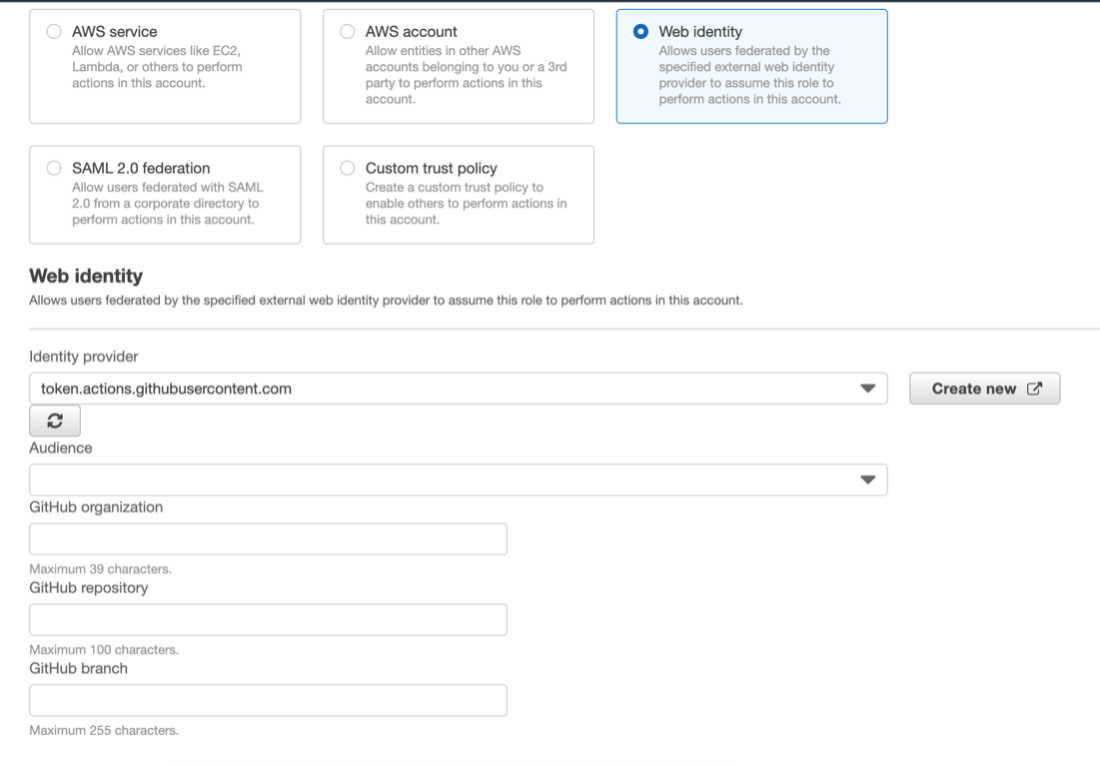Select the SAML 2.0 federation radio button

54,168
